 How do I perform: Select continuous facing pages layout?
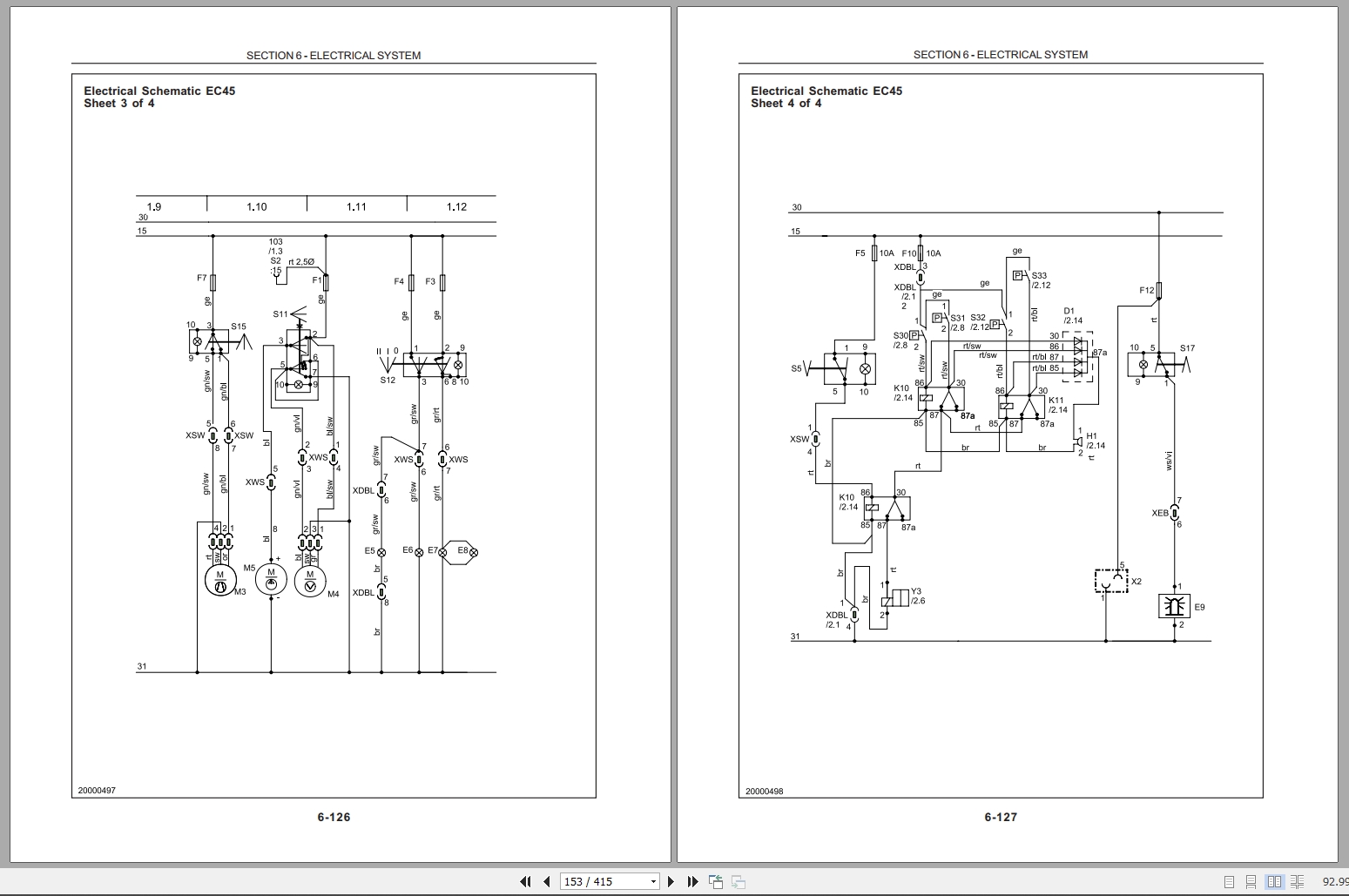click(x=1297, y=881)
